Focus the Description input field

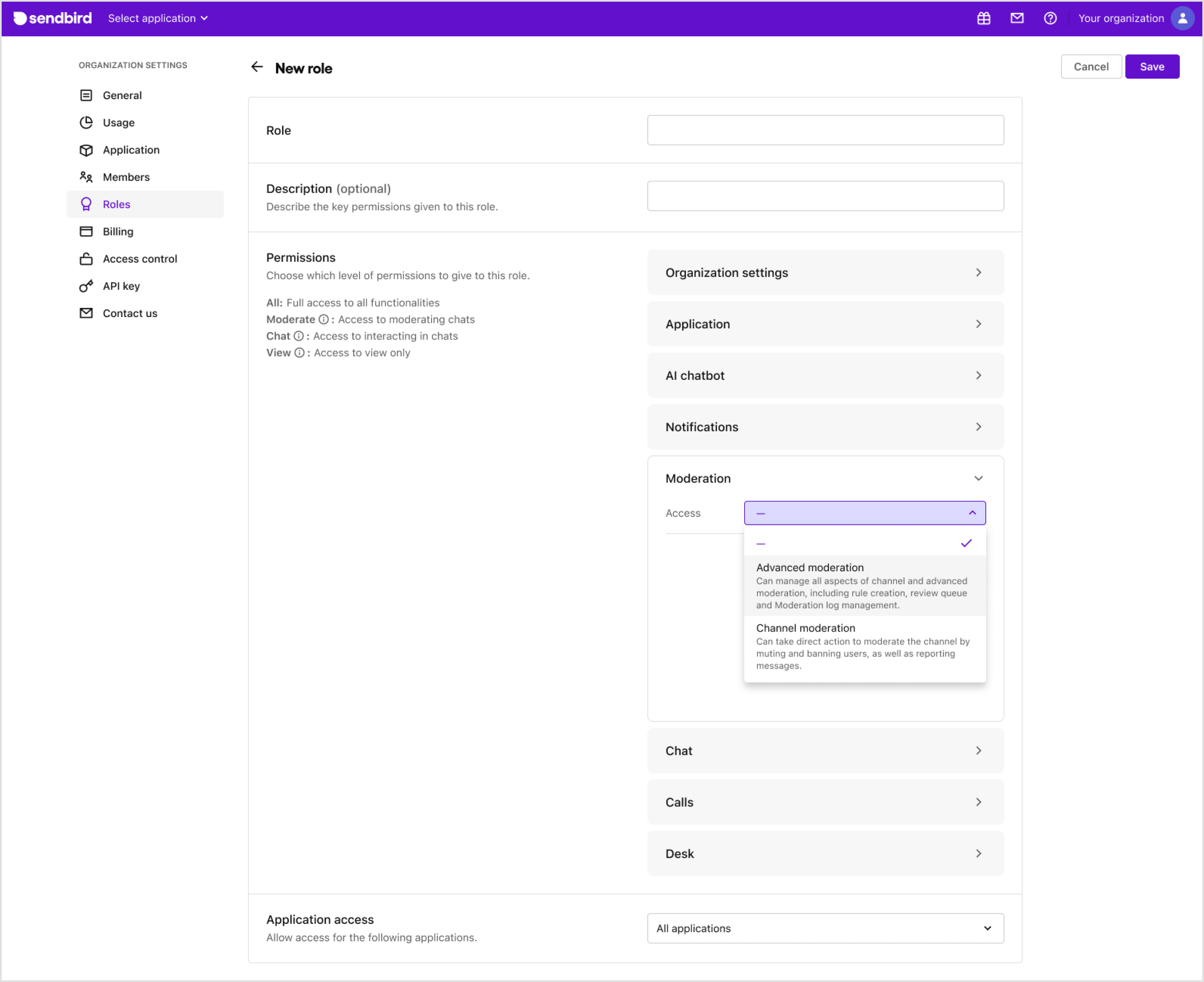825,196
